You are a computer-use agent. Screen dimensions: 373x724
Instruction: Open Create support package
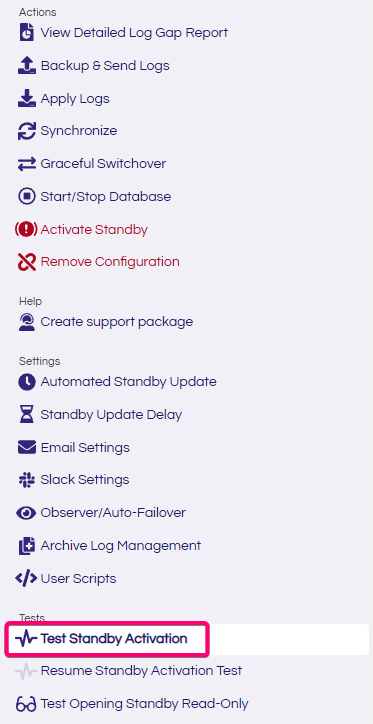[x=106, y=322]
